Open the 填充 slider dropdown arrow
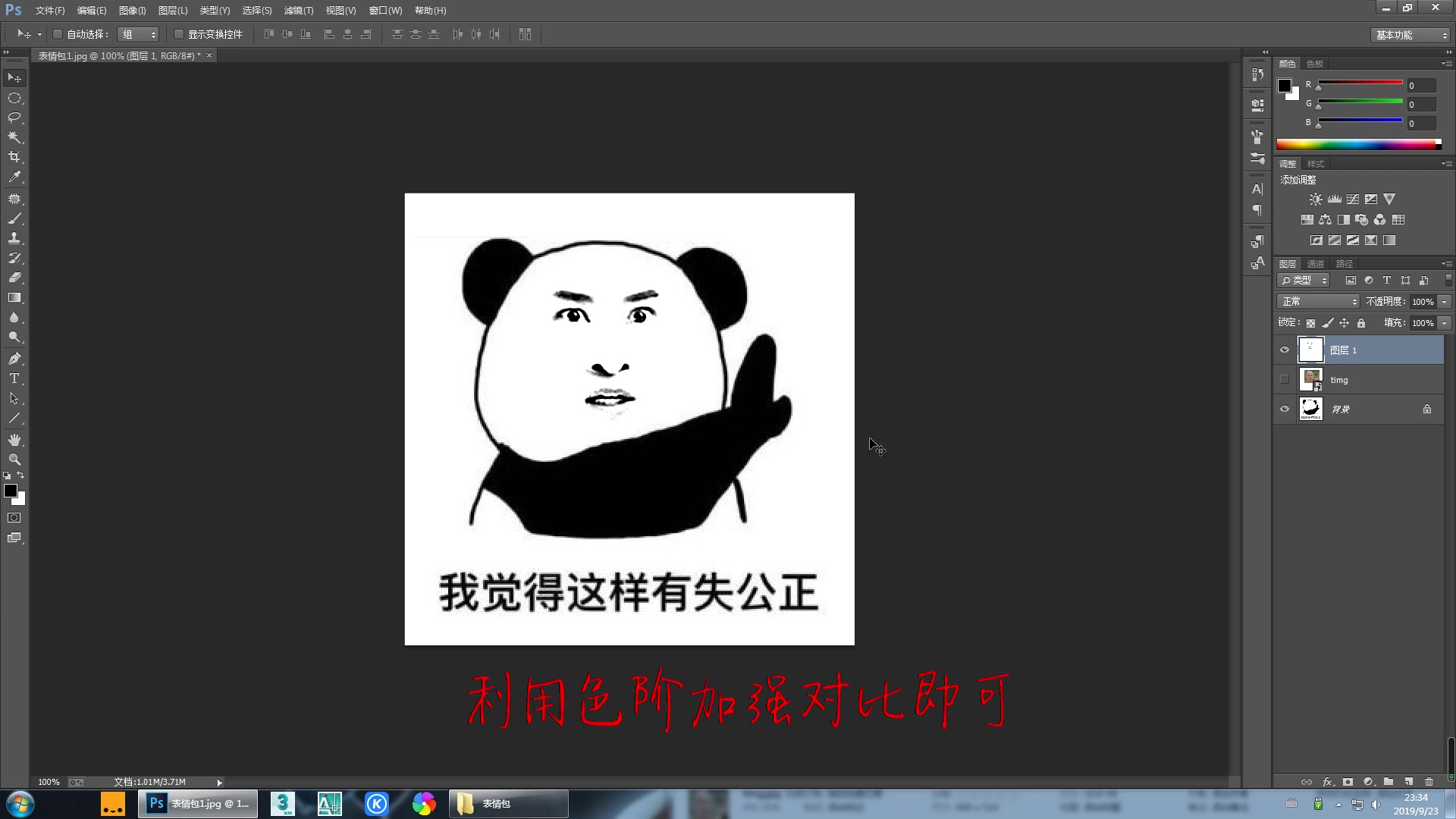 click(1445, 323)
